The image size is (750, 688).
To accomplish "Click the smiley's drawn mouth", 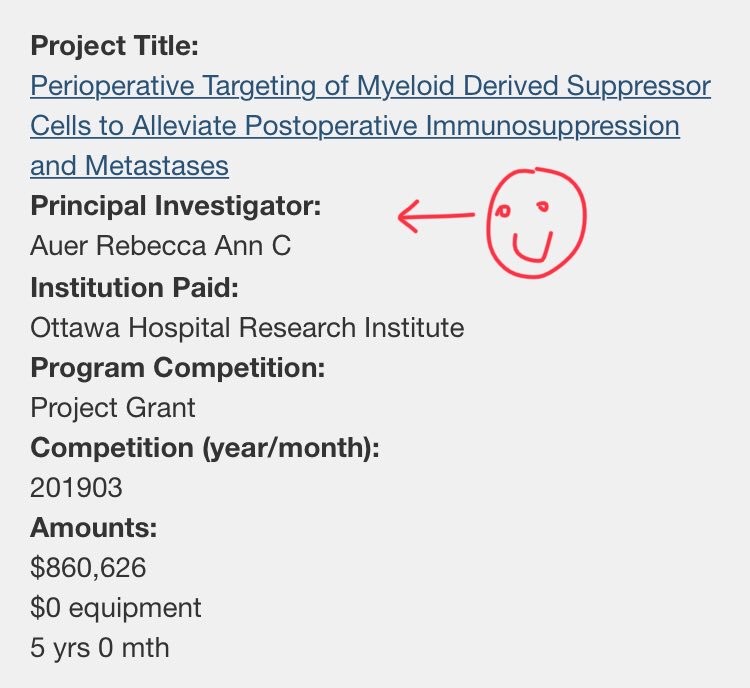I will [532, 248].
